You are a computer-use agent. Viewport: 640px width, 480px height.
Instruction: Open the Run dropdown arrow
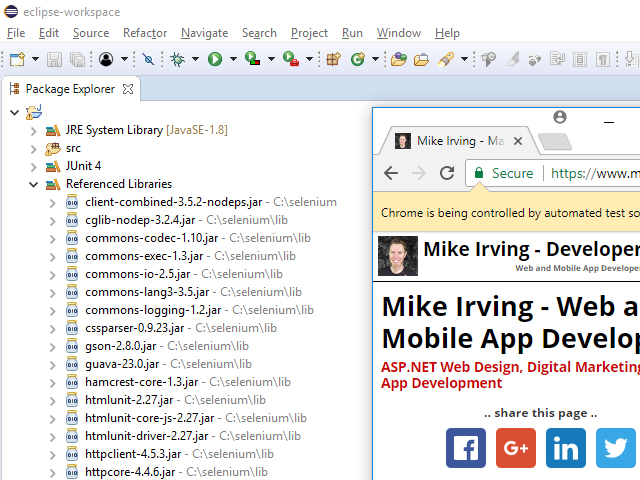(x=233, y=59)
